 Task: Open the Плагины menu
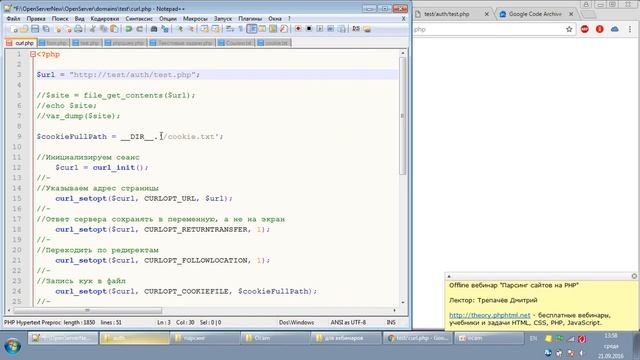coord(250,19)
